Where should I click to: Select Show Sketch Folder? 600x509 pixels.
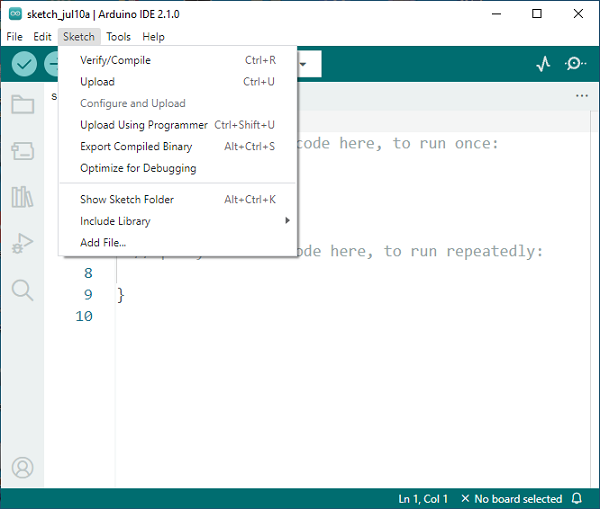tap(178, 199)
